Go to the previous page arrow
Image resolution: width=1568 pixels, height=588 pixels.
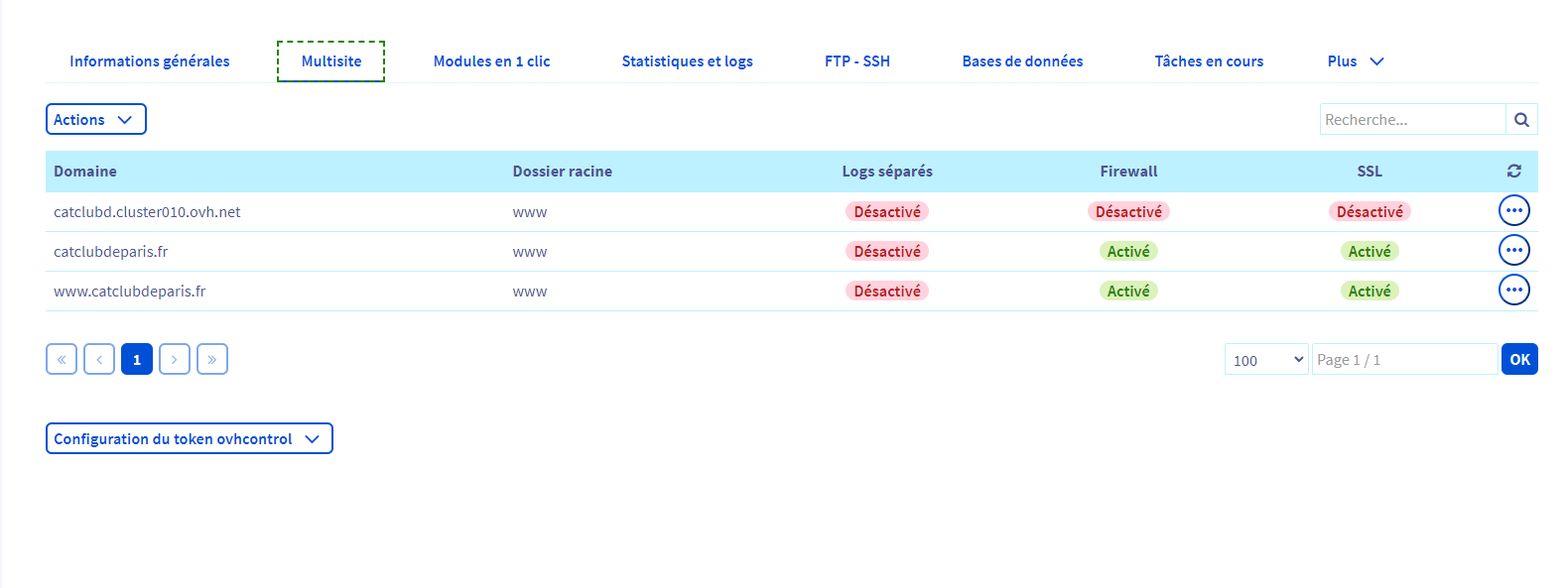coord(99,359)
